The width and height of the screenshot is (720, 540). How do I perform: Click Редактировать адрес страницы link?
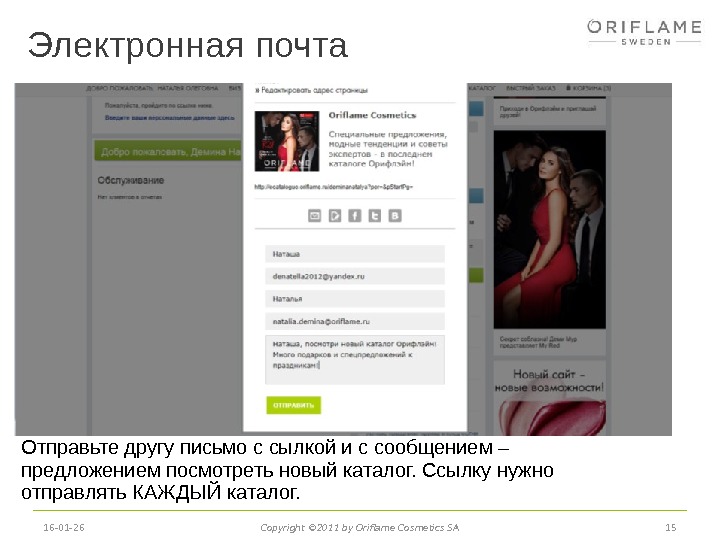312,90
